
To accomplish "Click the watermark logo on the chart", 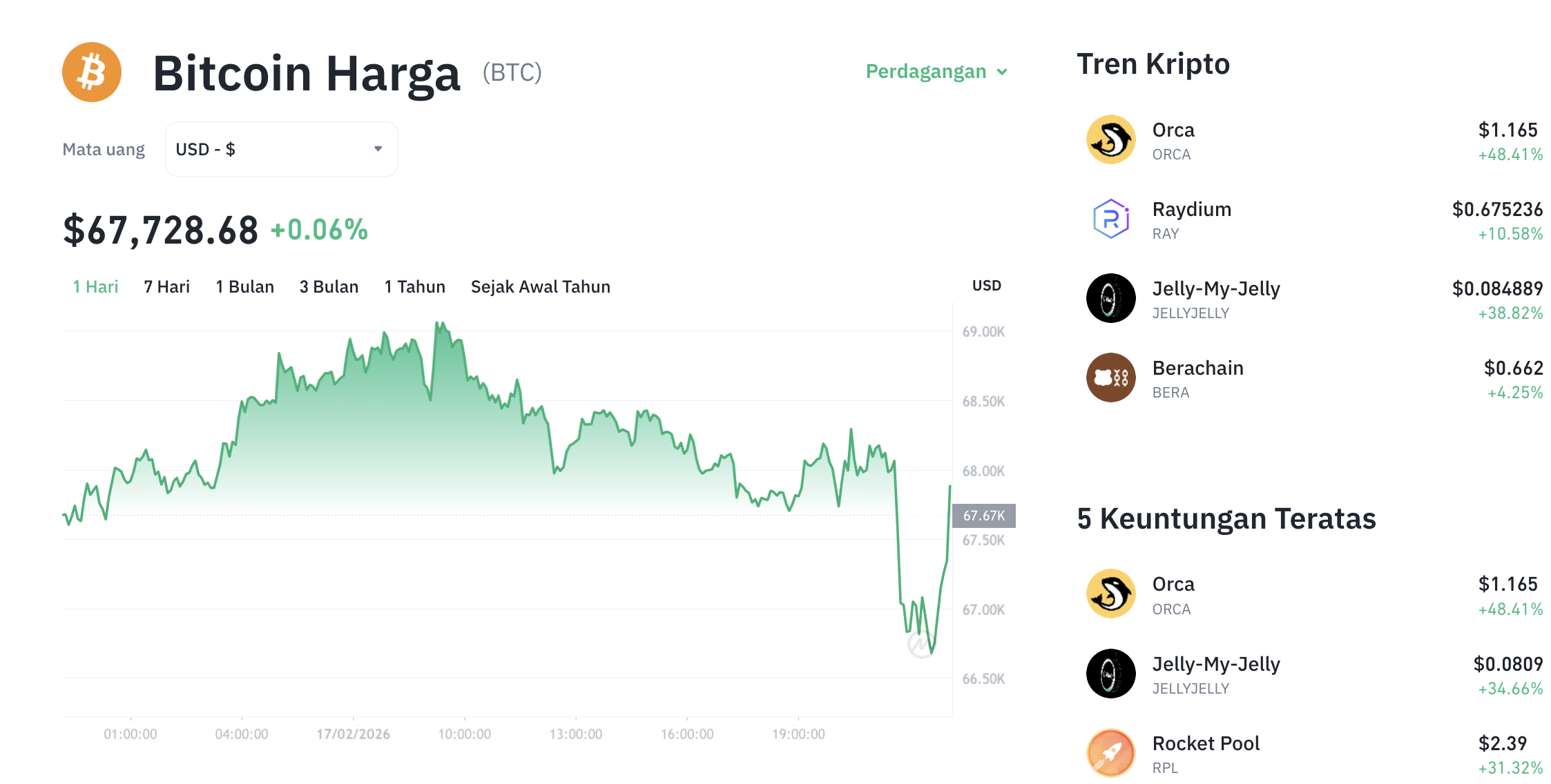I will pos(921,645).
